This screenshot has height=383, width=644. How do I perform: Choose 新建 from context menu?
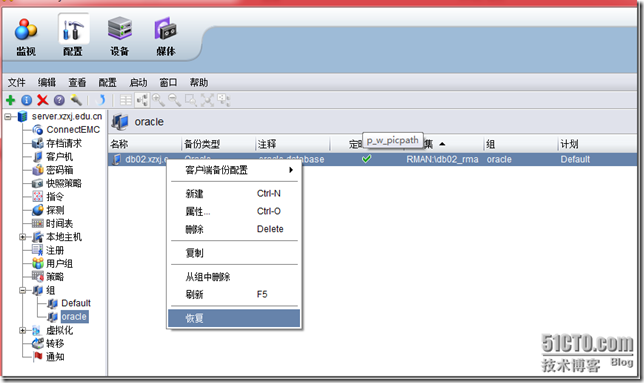234,194
